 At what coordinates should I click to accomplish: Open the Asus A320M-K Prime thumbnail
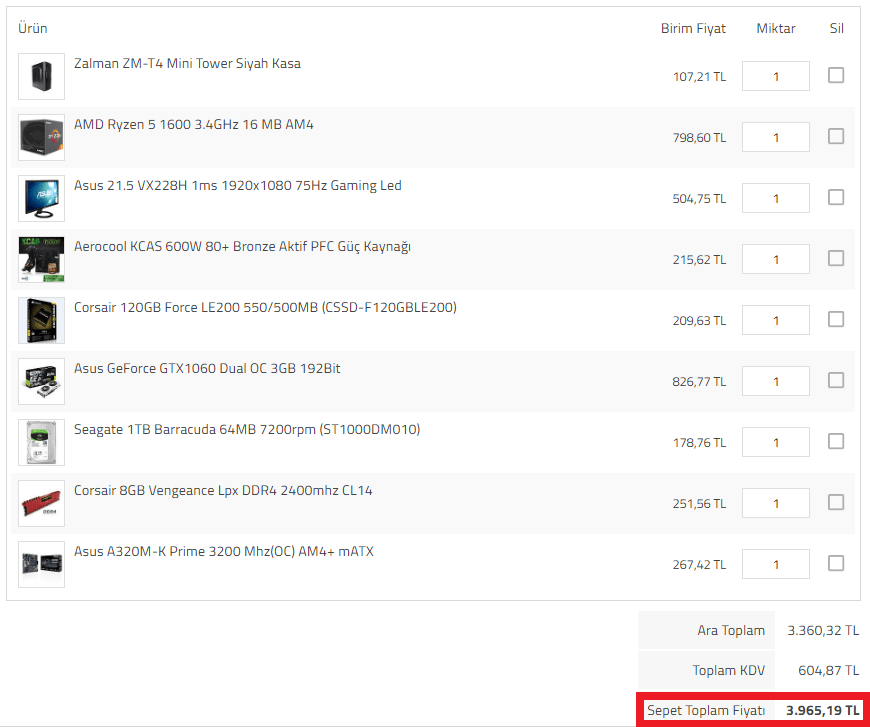coord(41,565)
